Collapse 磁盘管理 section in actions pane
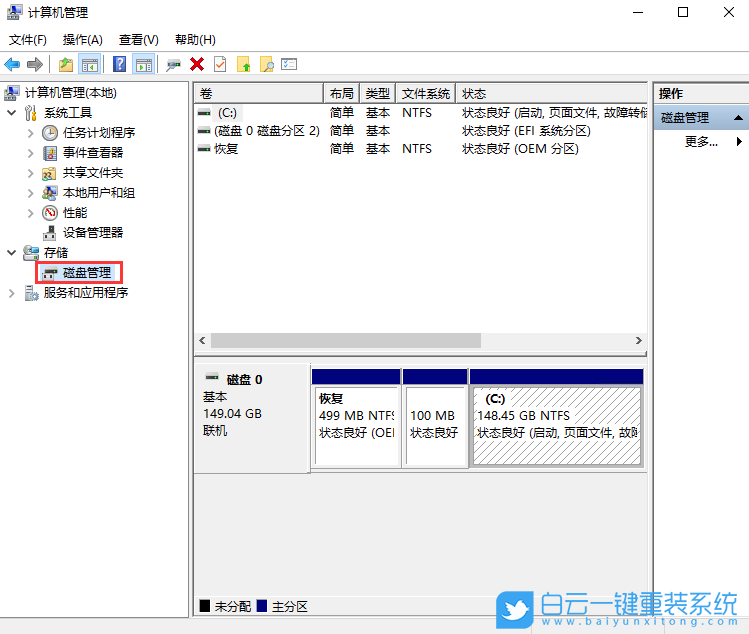Viewport: 749px width, 634px height. [738, 118]
